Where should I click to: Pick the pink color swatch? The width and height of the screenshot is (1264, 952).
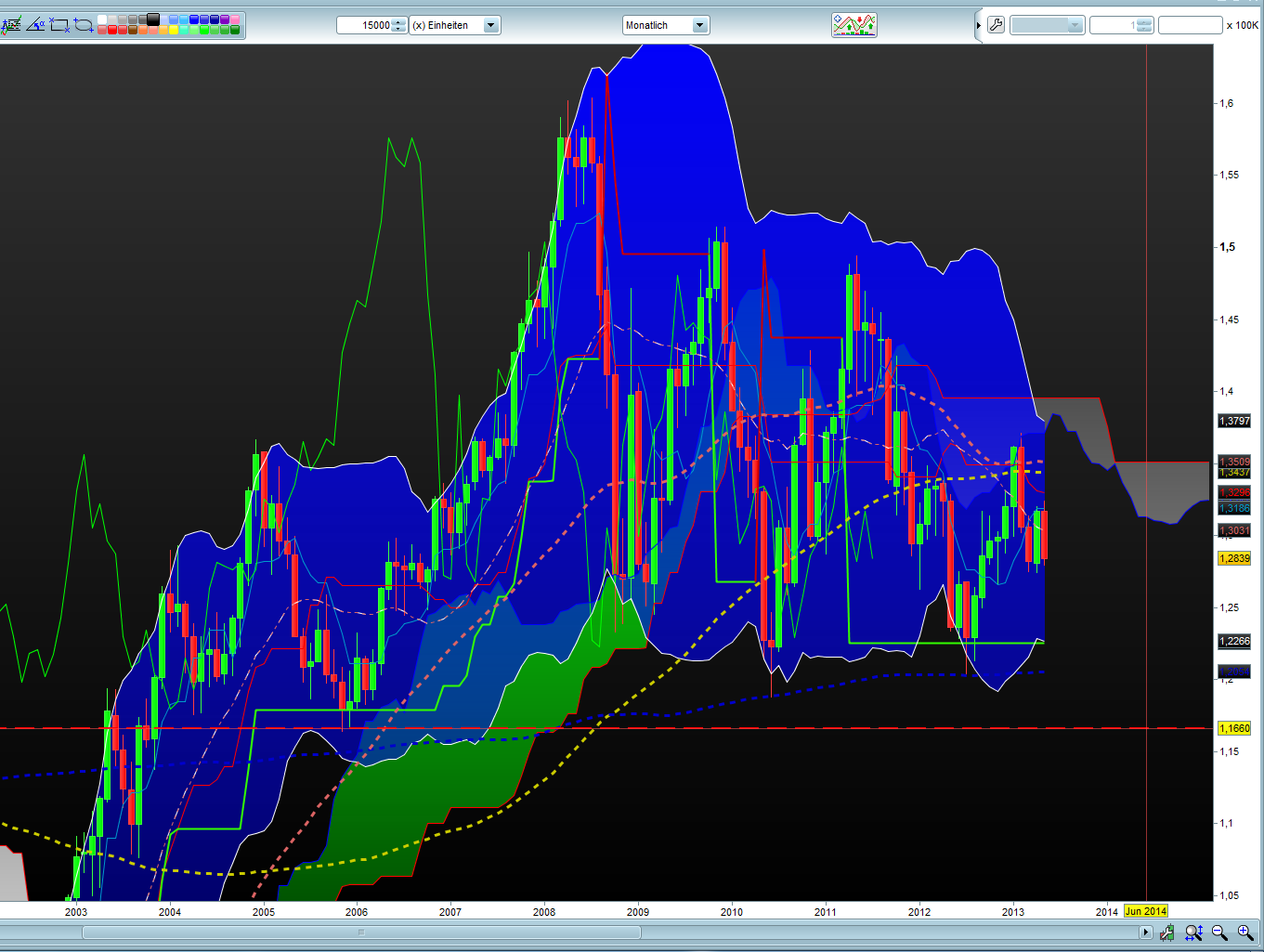click(x=235, y=20)
